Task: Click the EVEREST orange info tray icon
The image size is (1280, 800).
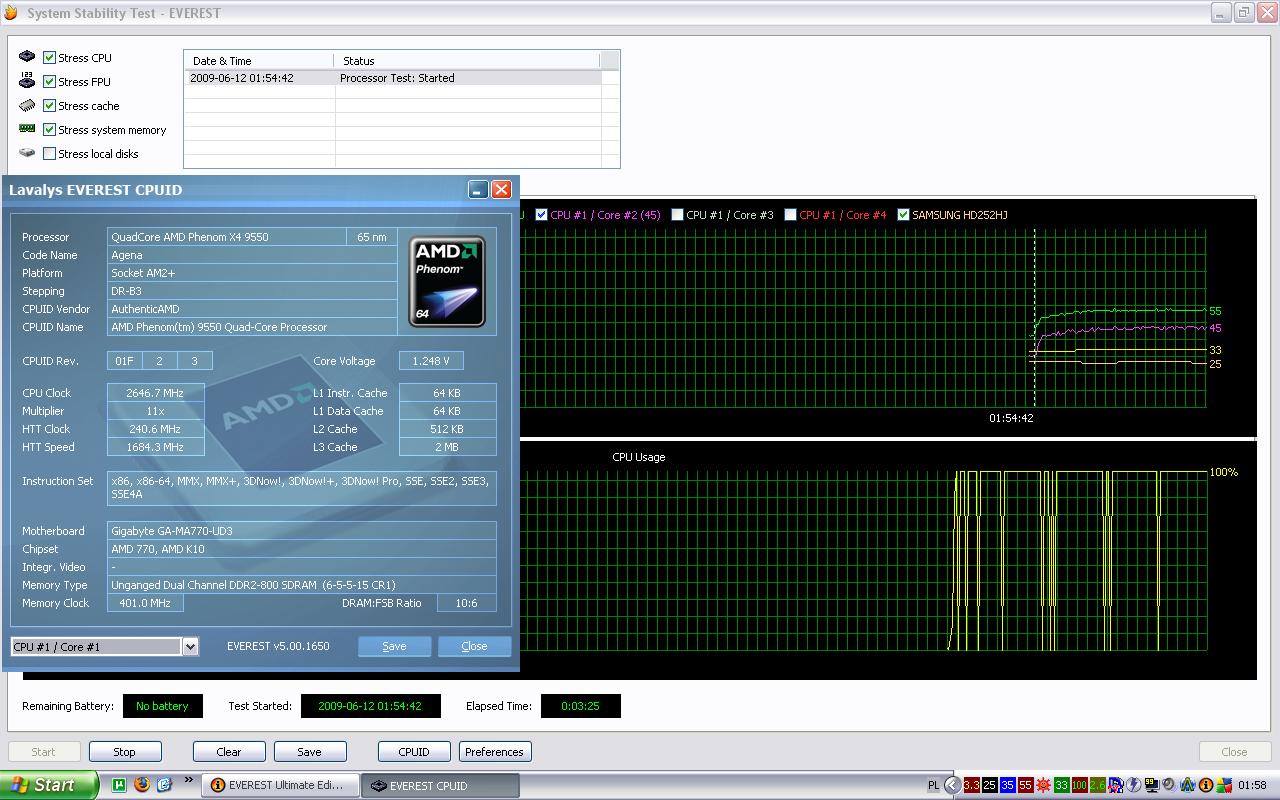Action: 1205,785
